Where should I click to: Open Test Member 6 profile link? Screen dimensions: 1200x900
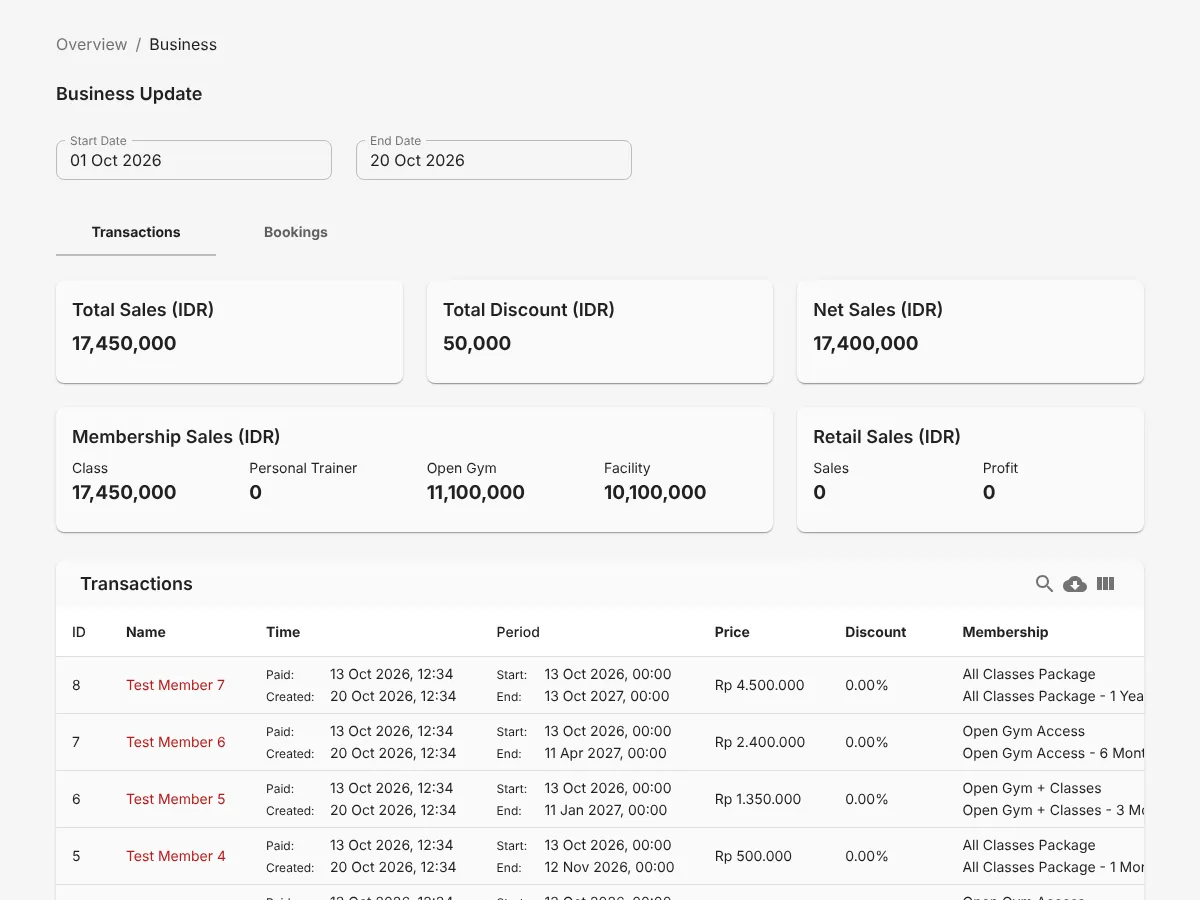(175, 742)
